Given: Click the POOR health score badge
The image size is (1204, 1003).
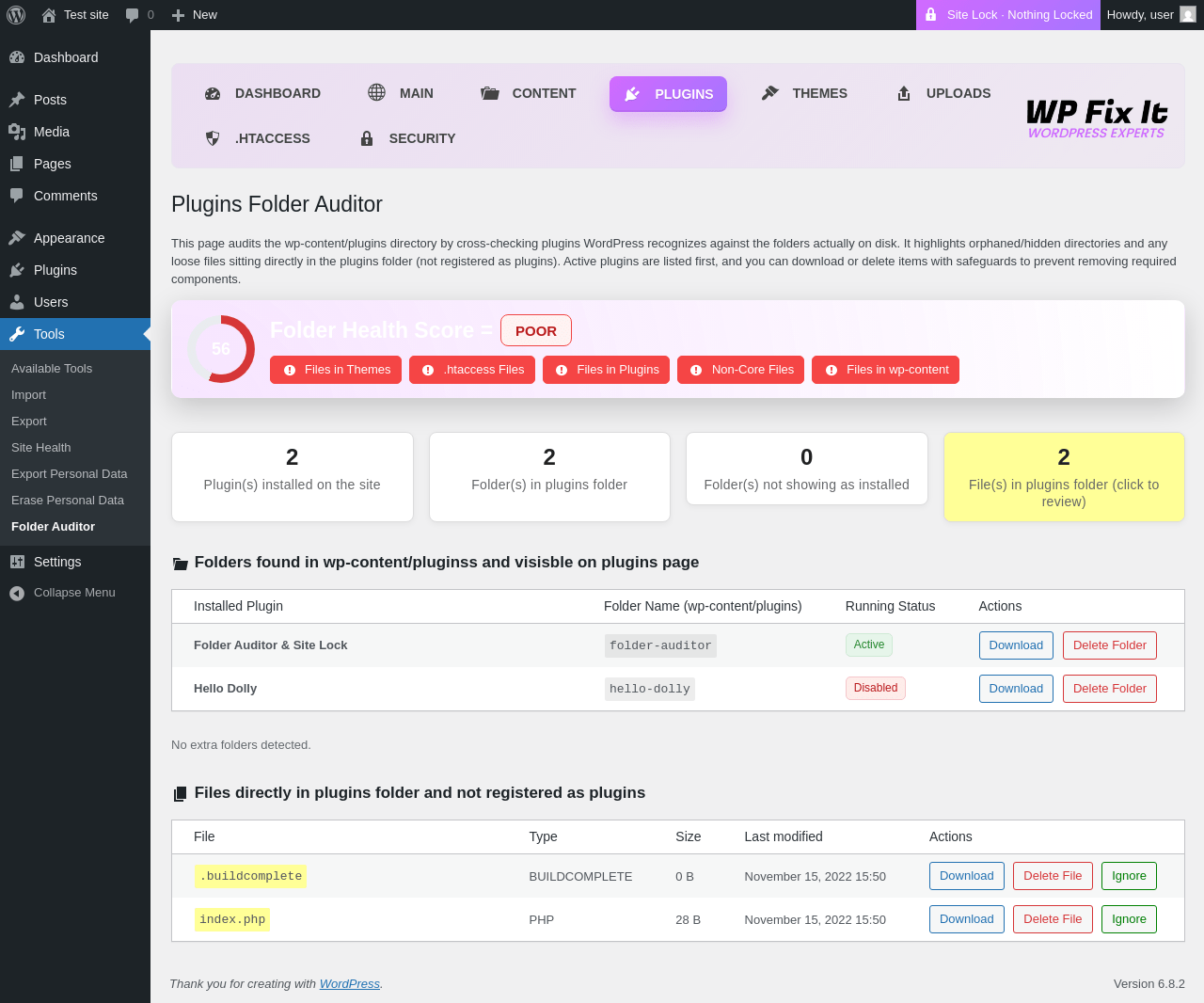Looking at the screenshot, I should pos(536,330).
